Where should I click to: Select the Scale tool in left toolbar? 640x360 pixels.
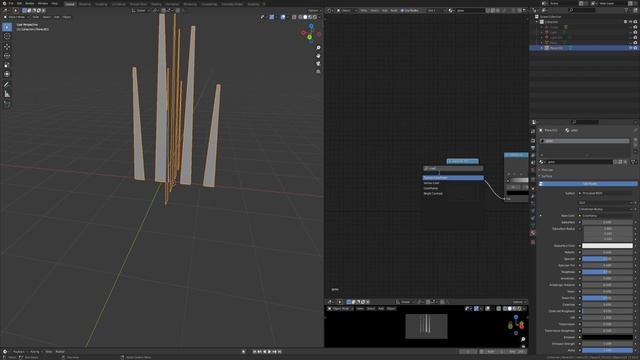coord(7,65)
